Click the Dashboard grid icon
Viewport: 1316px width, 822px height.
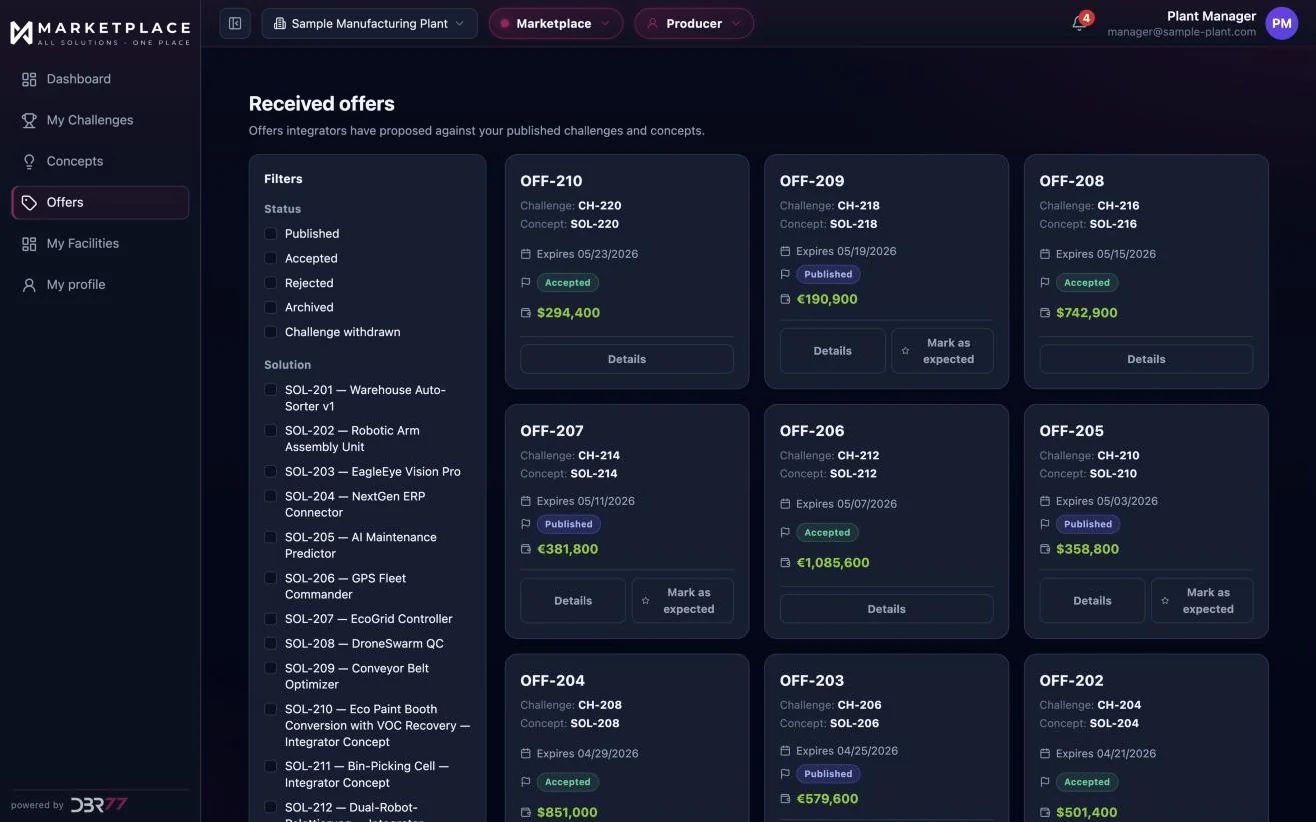(29, 79)
